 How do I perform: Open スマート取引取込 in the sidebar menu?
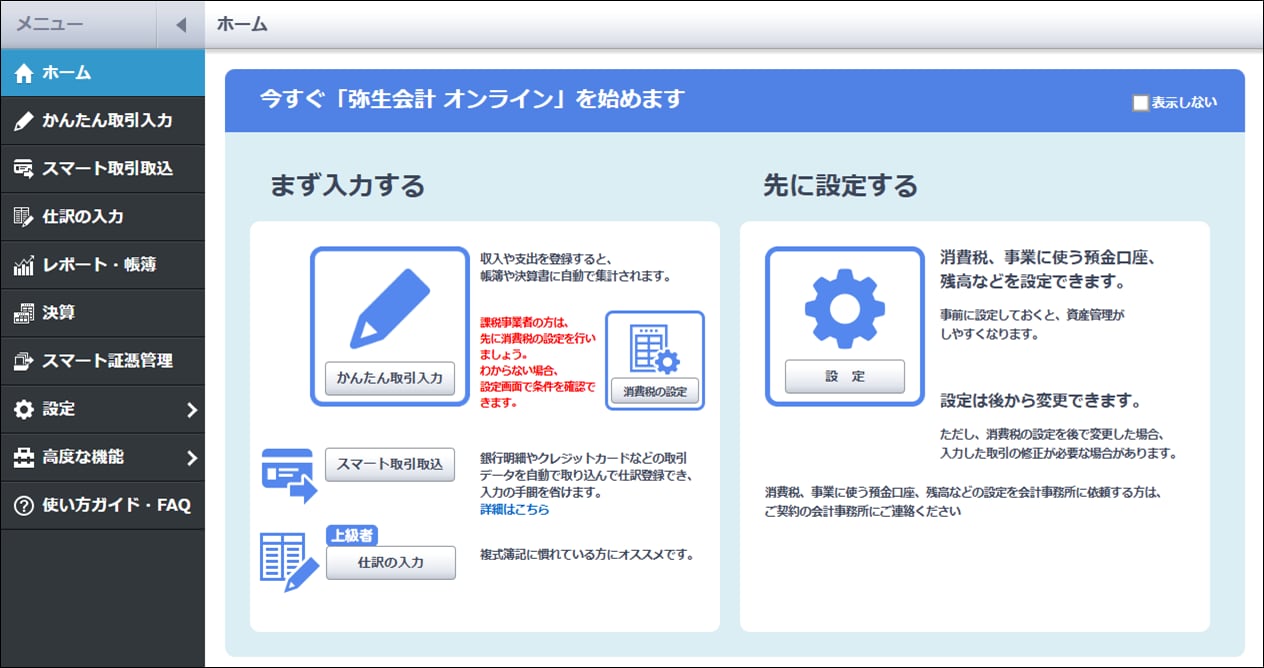[x=107, y=169]
